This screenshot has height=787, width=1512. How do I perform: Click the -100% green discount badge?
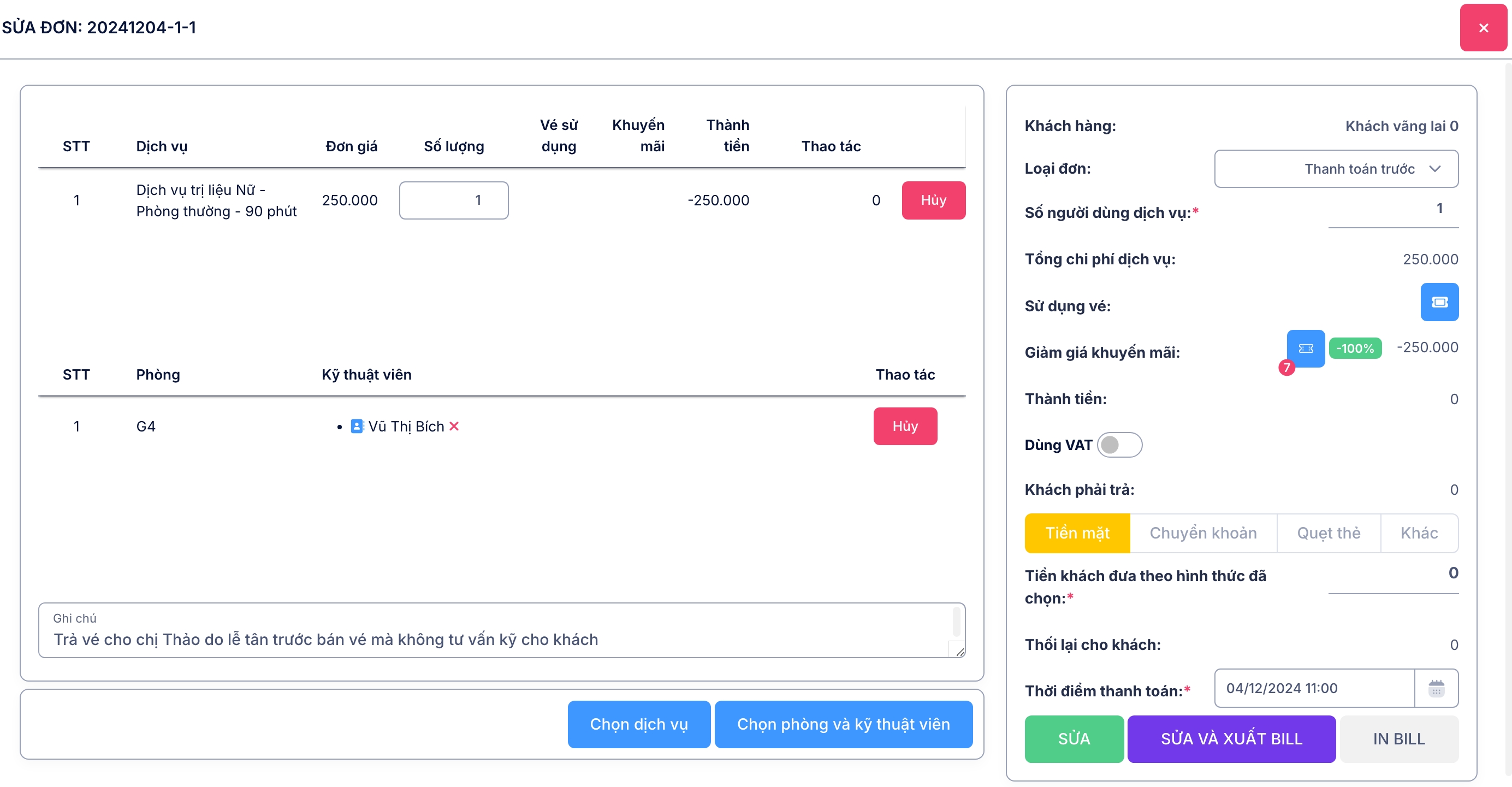point(1355,348)
